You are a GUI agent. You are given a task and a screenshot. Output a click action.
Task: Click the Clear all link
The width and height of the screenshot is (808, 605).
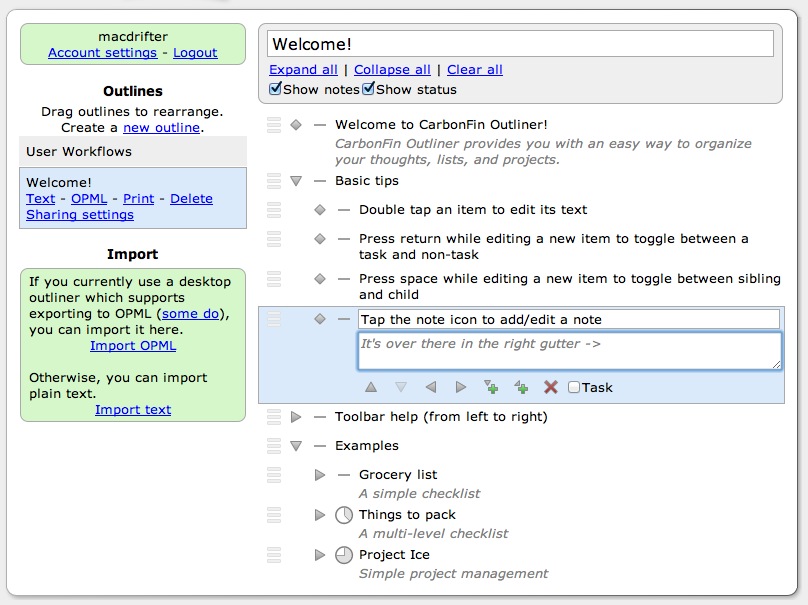click(475, 70)
